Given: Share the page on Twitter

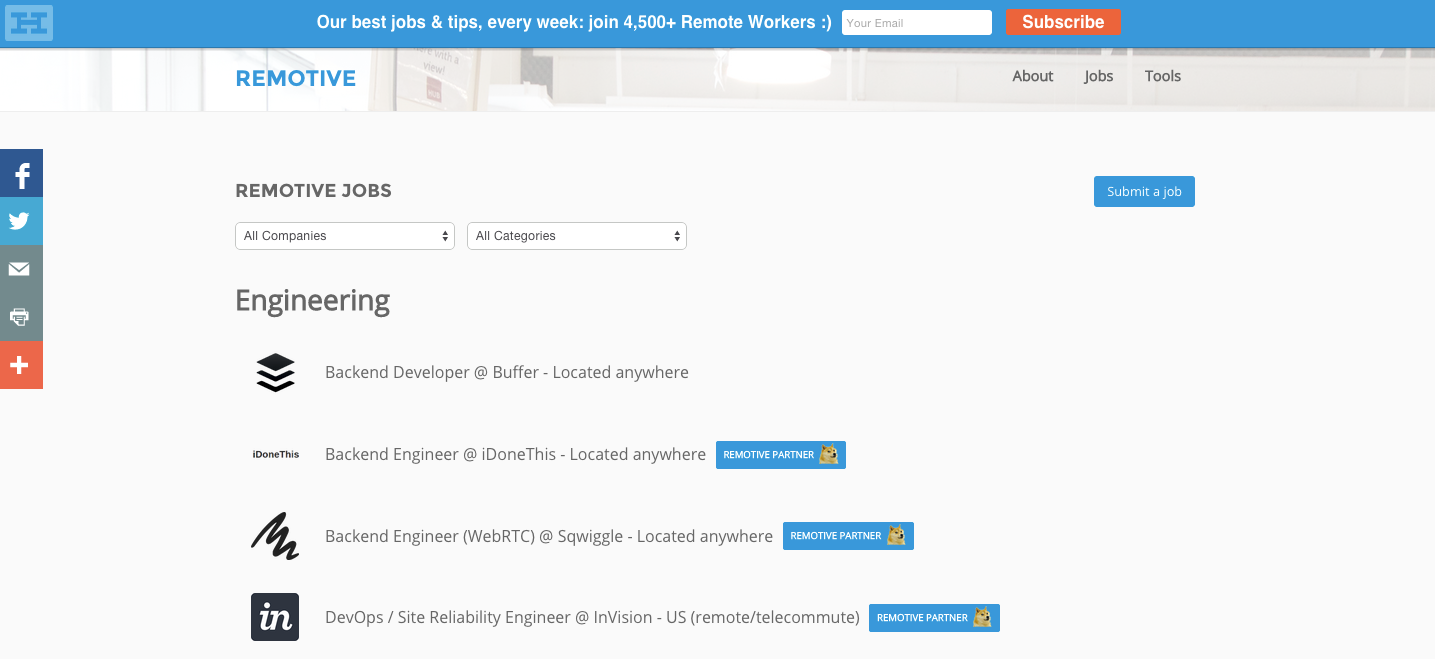Looking at the screenshot, I should click(x=21, y=221).
